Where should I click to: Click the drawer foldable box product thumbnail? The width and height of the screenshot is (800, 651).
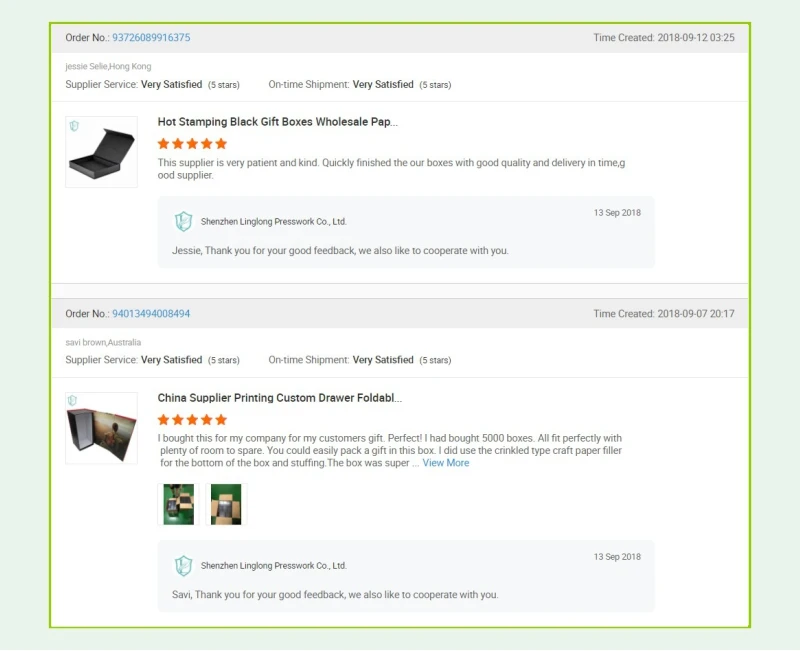click(101, 430)
